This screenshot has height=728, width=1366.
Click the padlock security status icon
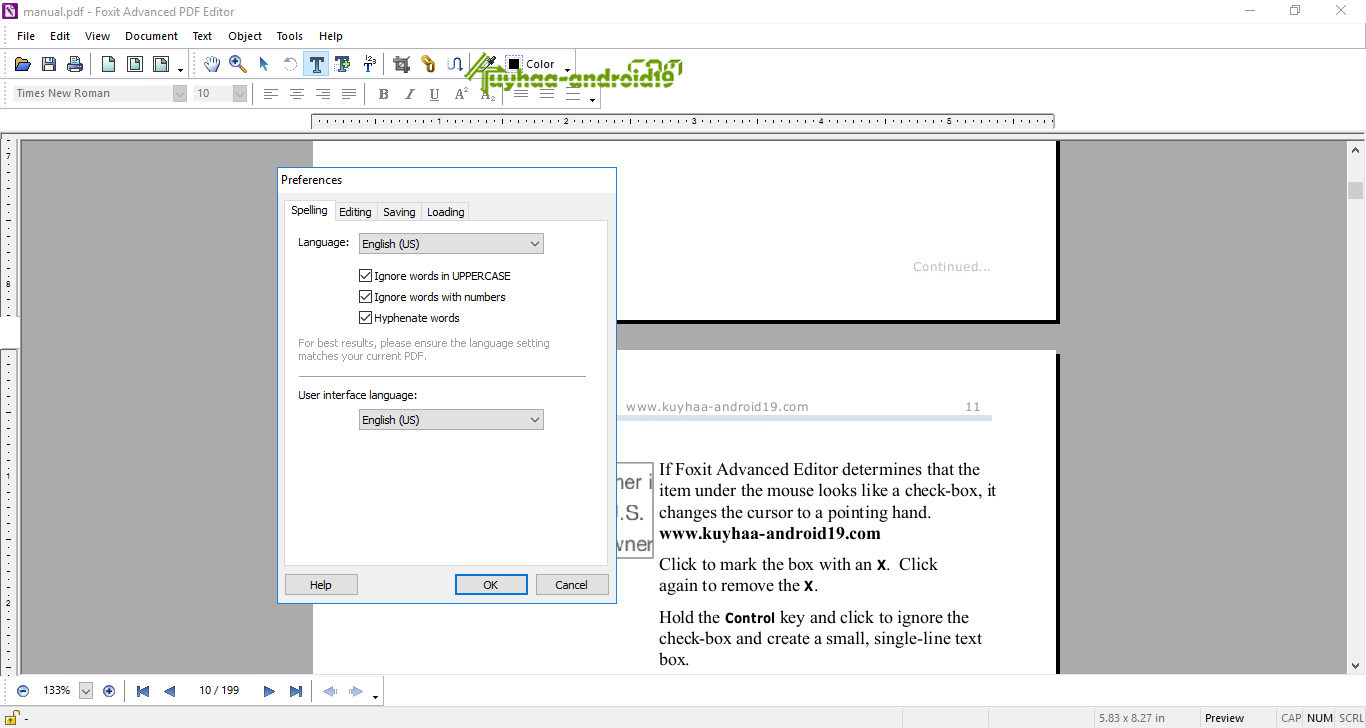coord(13,717)
